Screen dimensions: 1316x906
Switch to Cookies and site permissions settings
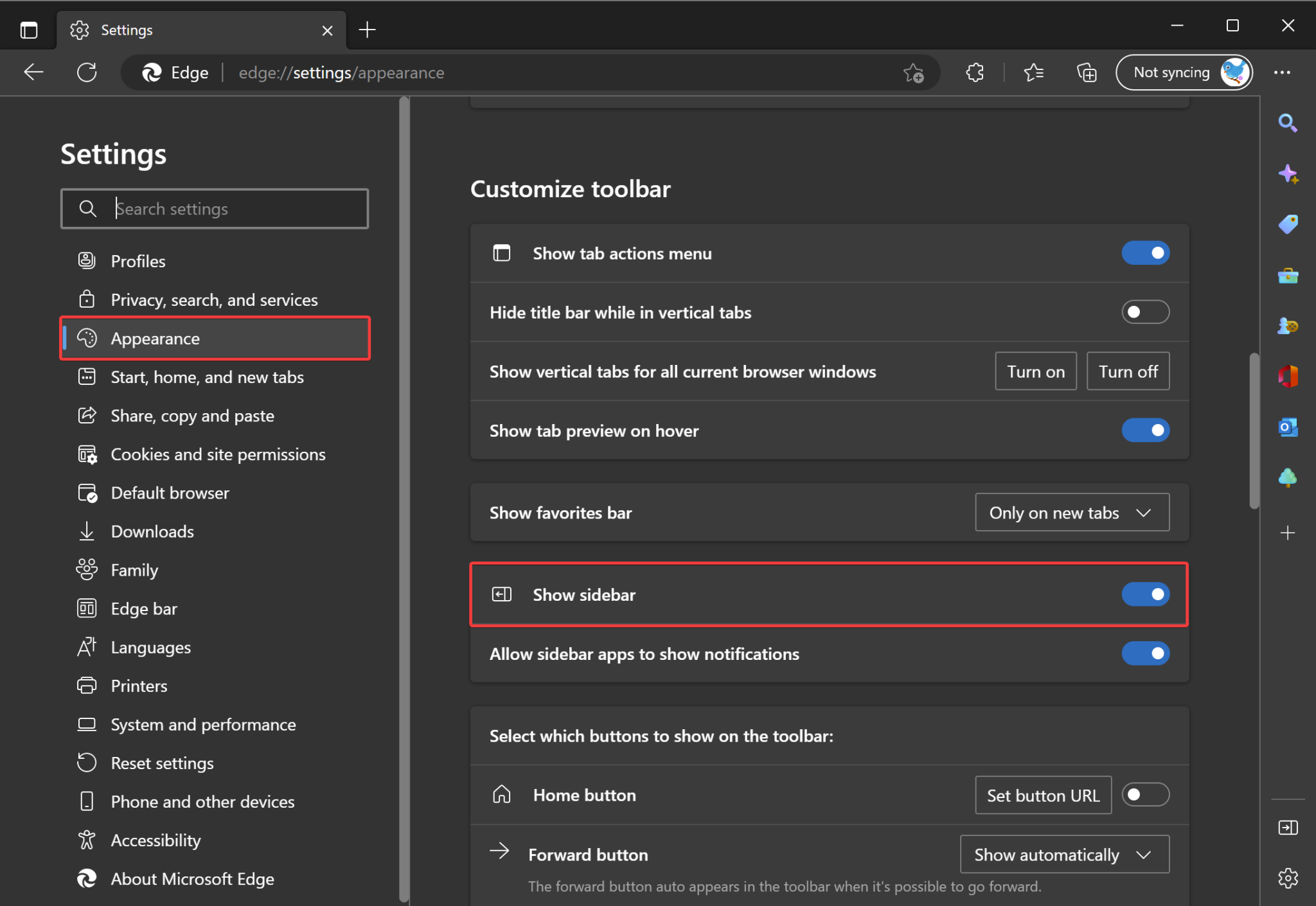218,454
